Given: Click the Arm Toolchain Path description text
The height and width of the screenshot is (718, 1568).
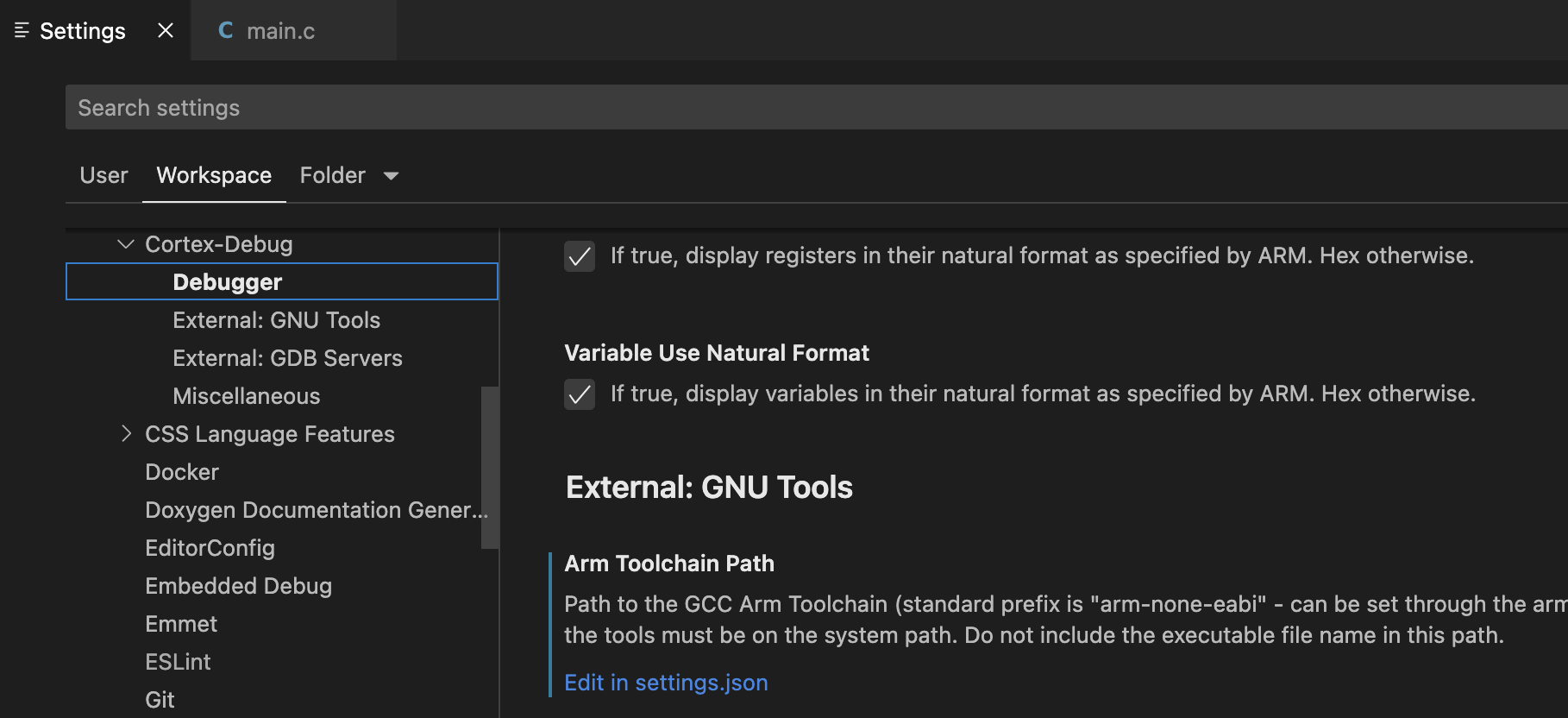Looking at the screenshot, I should pyautogui.click(x=1066, y=620).
